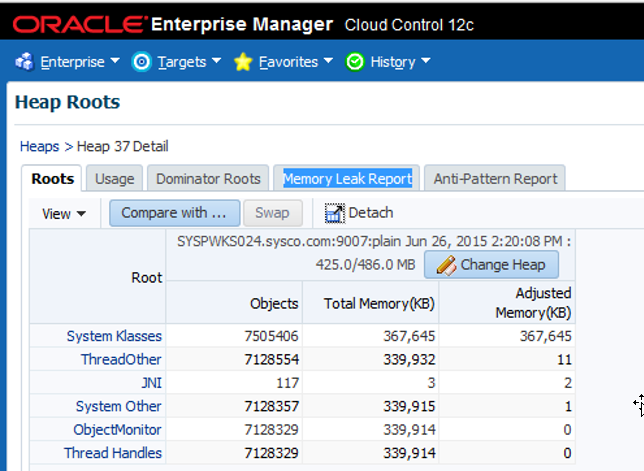Click the Cloud Control 12c title text
Screen dimensions: 644x471
pyautogui.click(x=409, y=25)
